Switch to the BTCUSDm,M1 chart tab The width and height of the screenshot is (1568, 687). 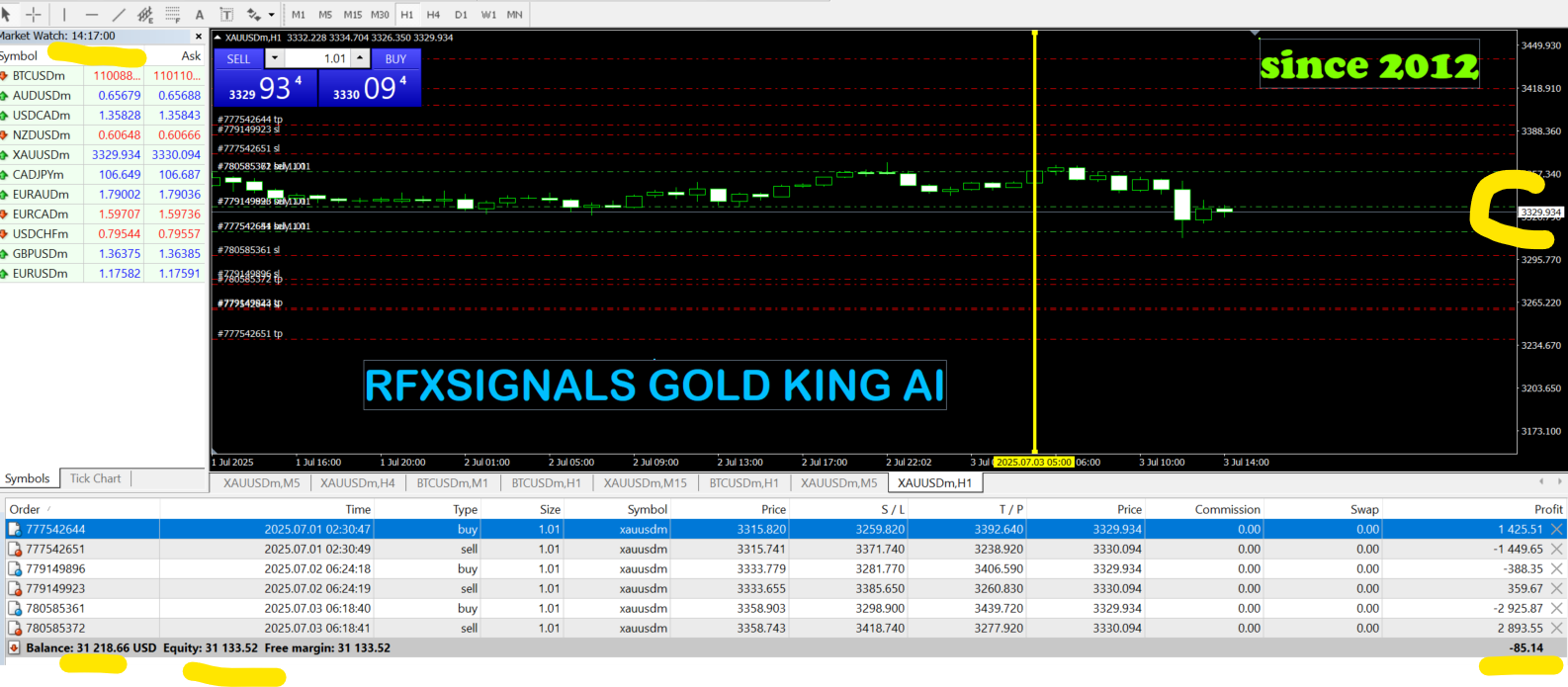tap(453, 483)
